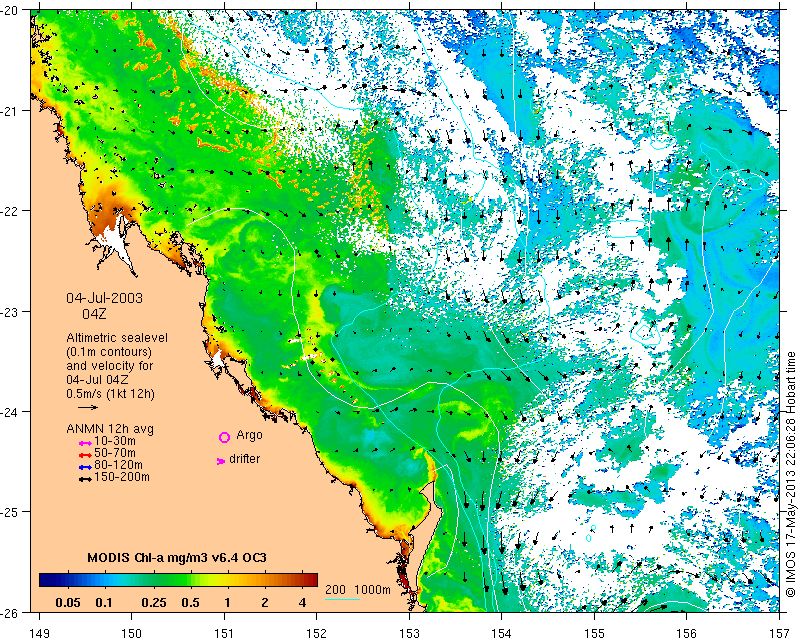800x640 pixels.
Task: Click longitude axis label 153
Action: point(409,633)
